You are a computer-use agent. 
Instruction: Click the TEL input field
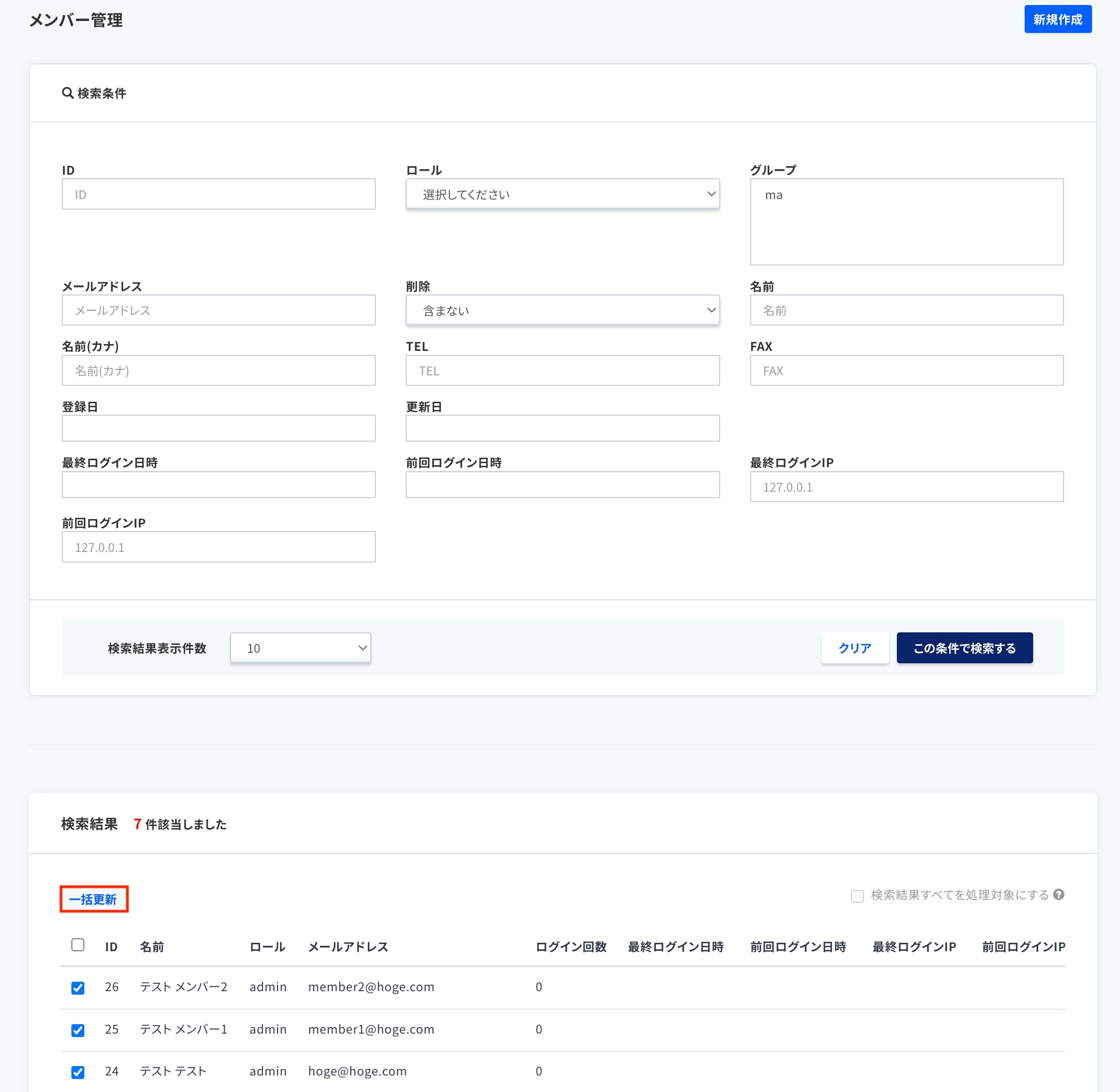[x=562, y=370]
